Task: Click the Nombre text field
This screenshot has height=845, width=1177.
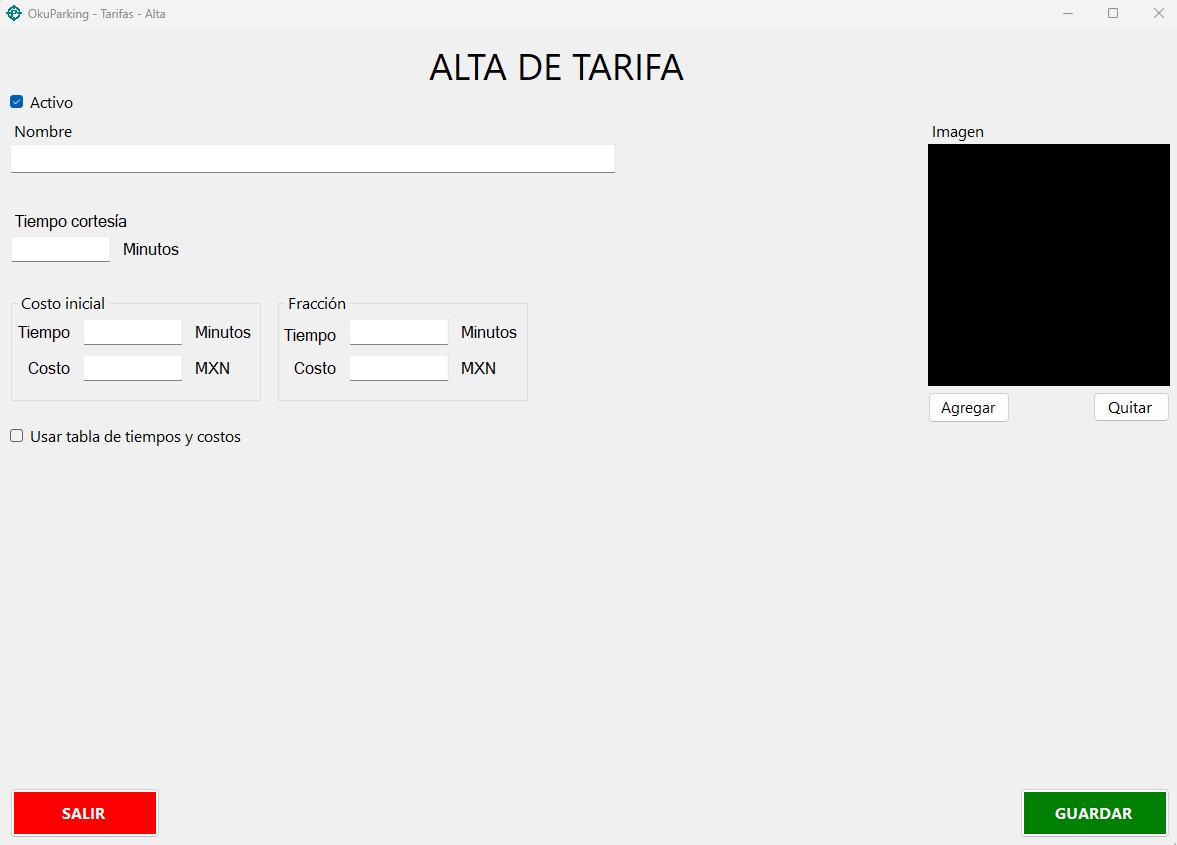Action: (x=312, y=158)
